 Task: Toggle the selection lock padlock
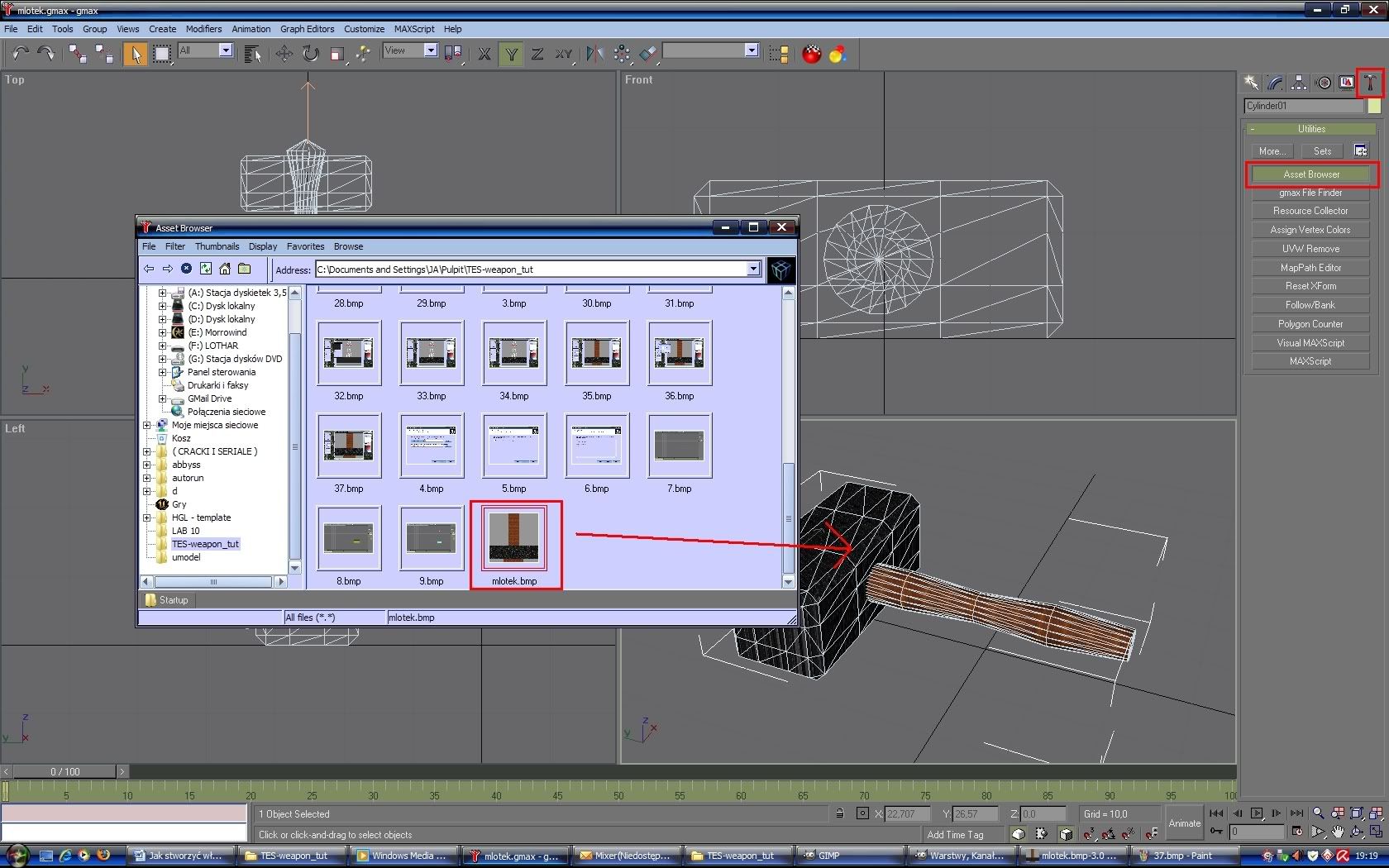[839, 813]
